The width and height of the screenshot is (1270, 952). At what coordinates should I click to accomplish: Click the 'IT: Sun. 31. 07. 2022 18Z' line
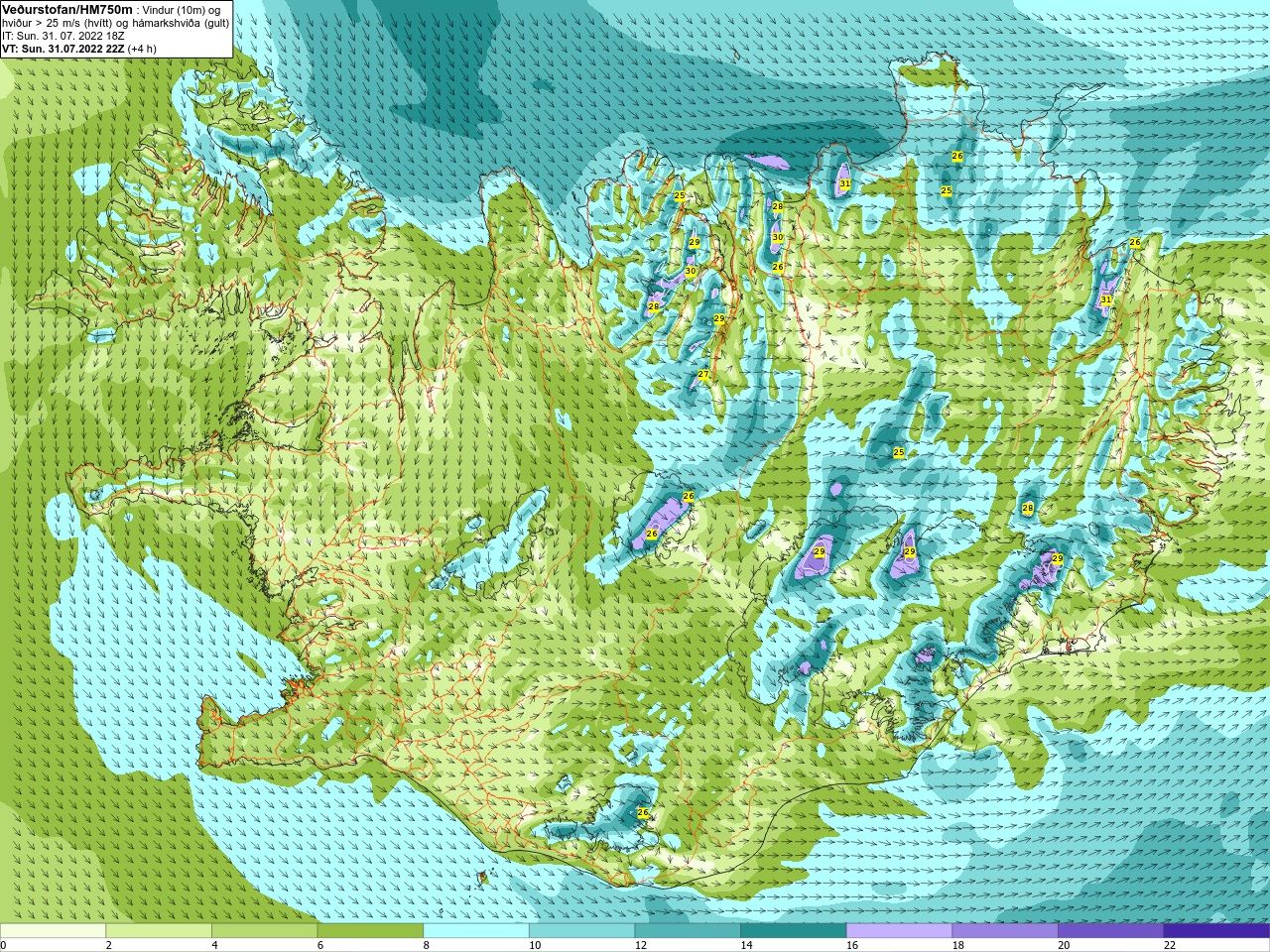pyautogui.click(x=63, y=36)
